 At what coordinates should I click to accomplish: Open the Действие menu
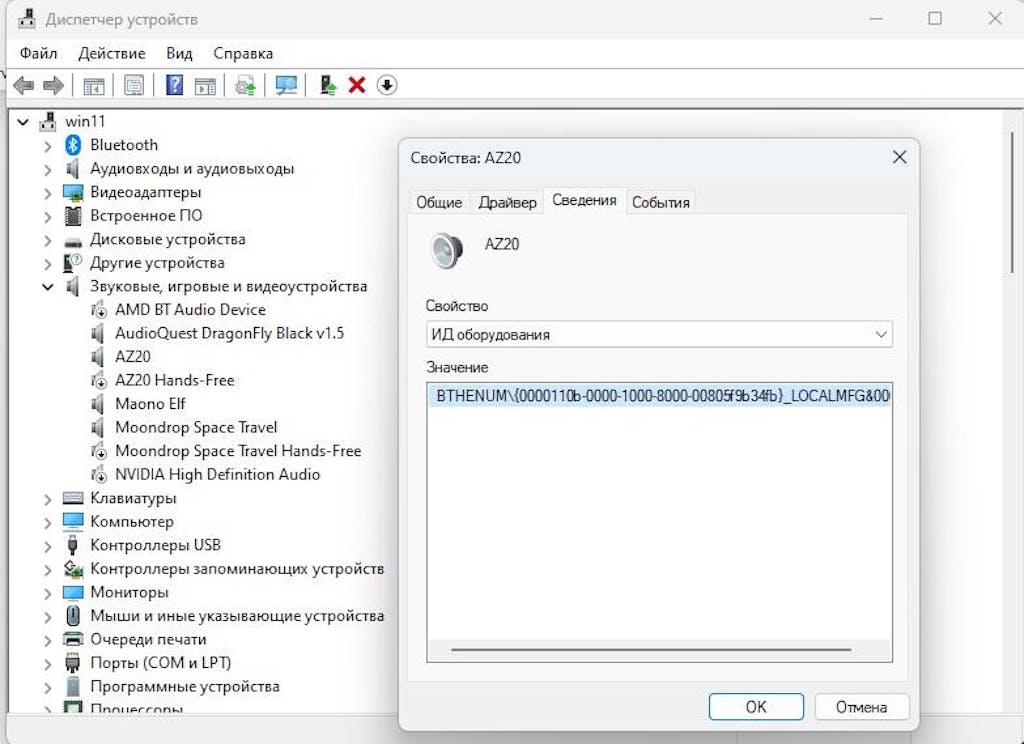pos(111,53)
